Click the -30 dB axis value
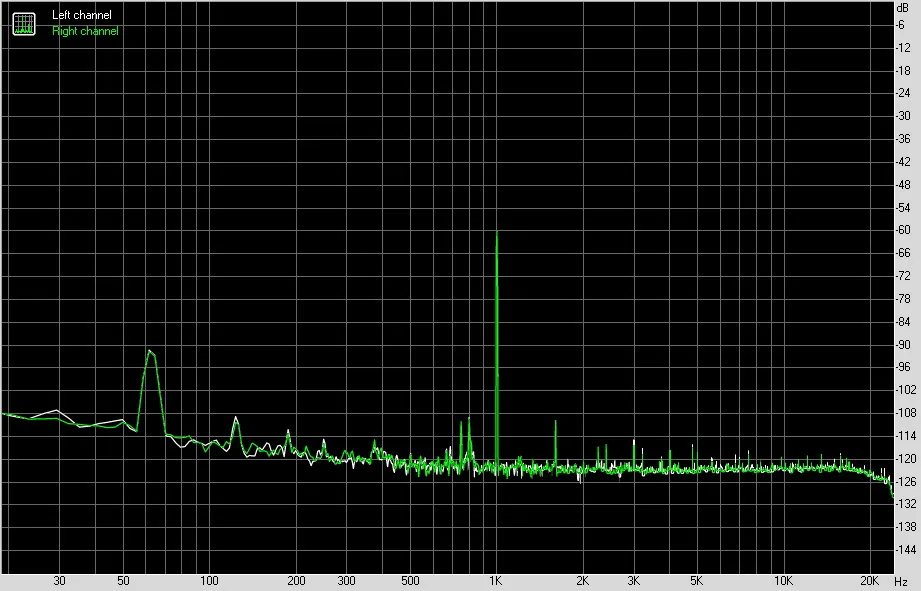921x591 pixels. 903,116
